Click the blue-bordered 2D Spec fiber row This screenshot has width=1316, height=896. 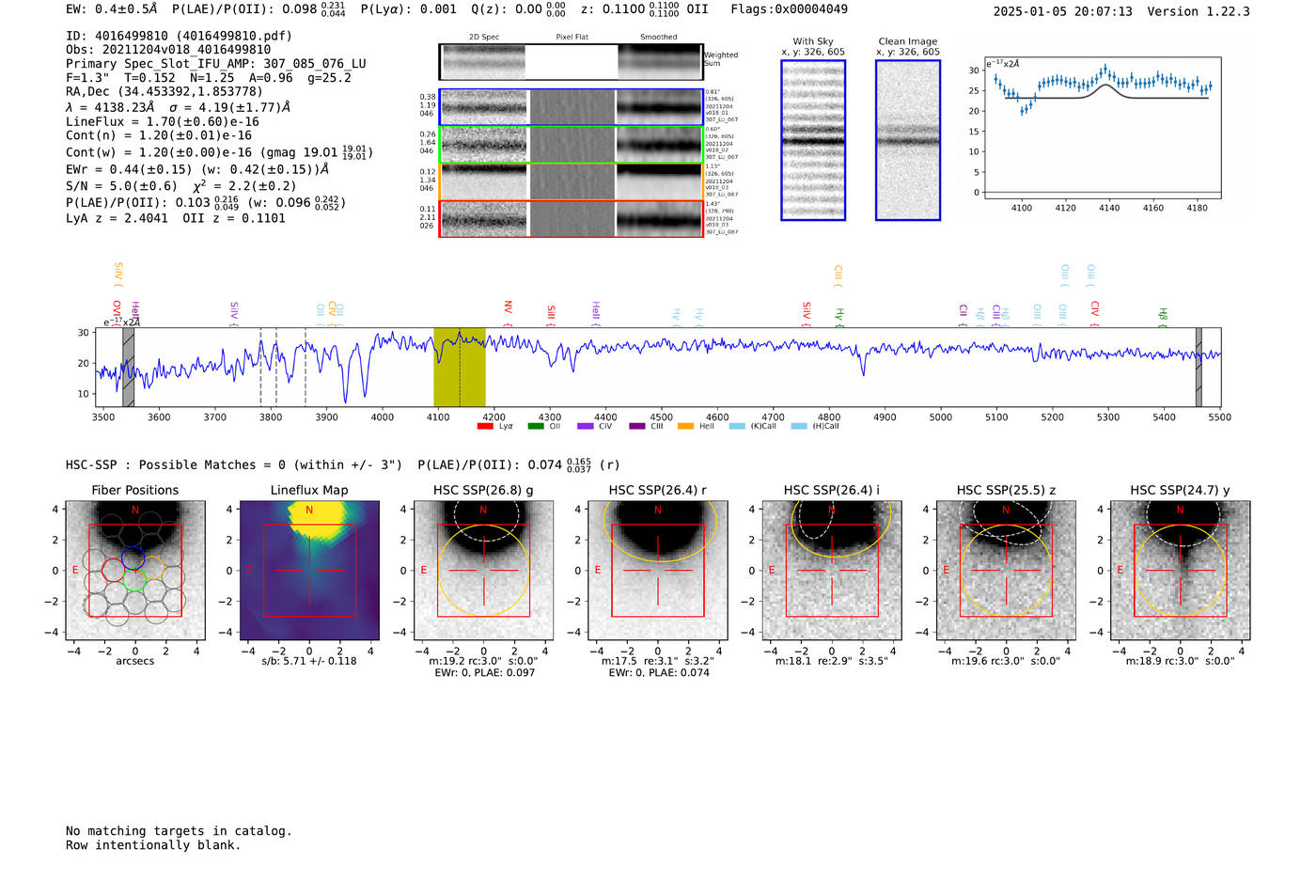click(571, 107)
